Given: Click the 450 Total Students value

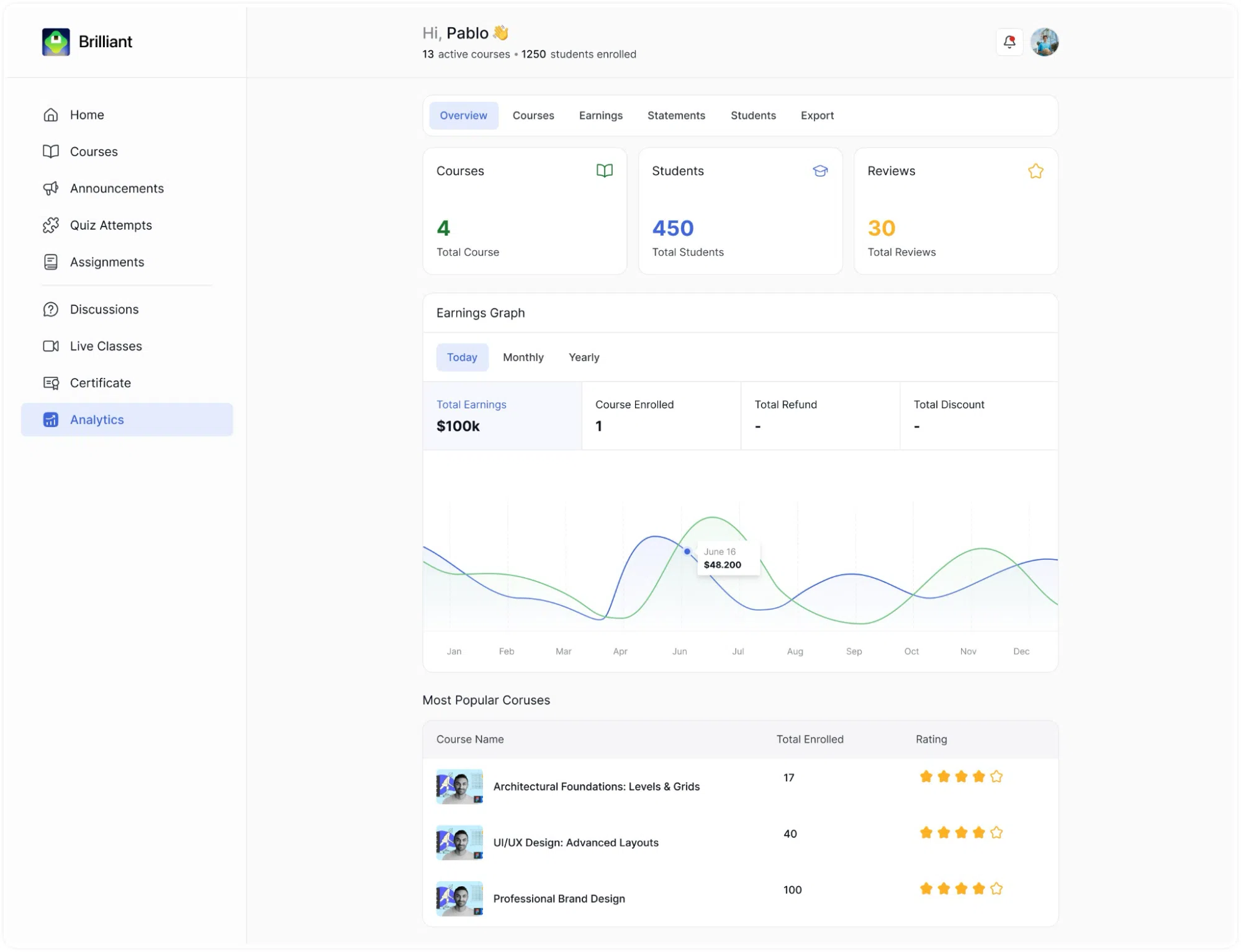Looking at the screenshot, I should tap(672, 228).
